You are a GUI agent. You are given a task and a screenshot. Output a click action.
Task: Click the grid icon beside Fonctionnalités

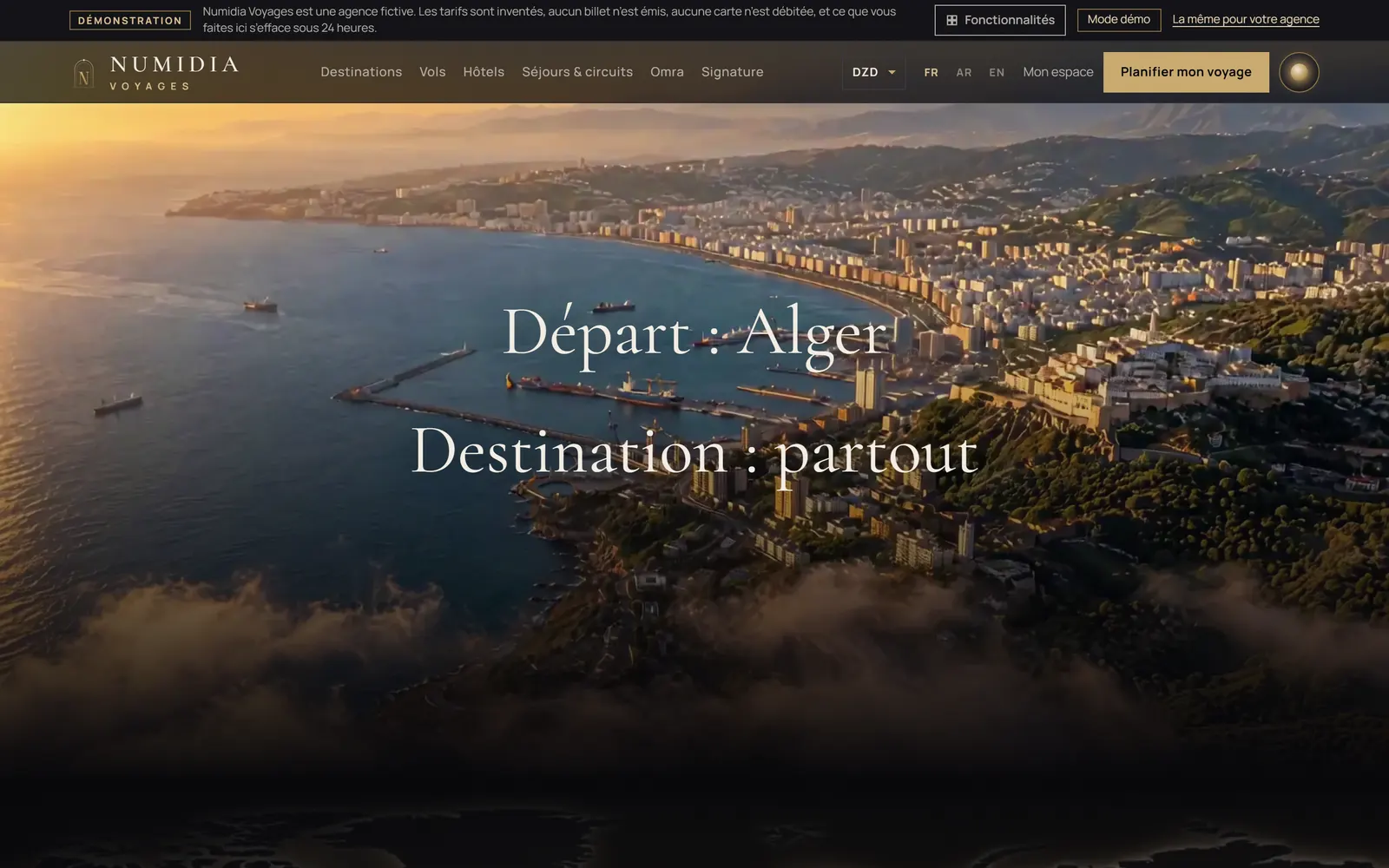pos(951,20)
